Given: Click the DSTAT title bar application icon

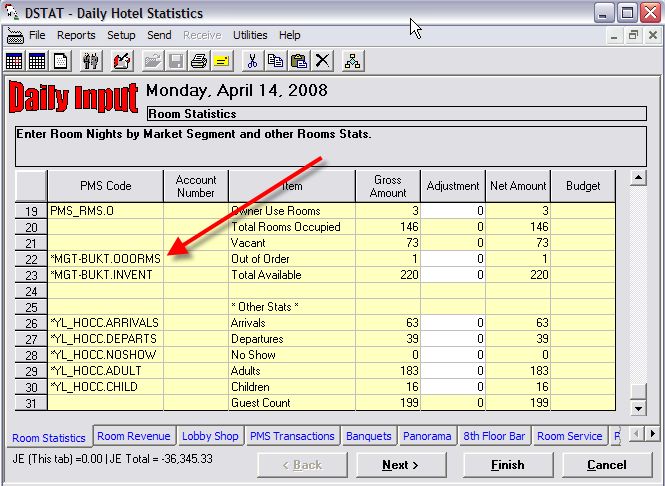Looking at the screenshot, I should pyautogui.click(x=12, y=12).
